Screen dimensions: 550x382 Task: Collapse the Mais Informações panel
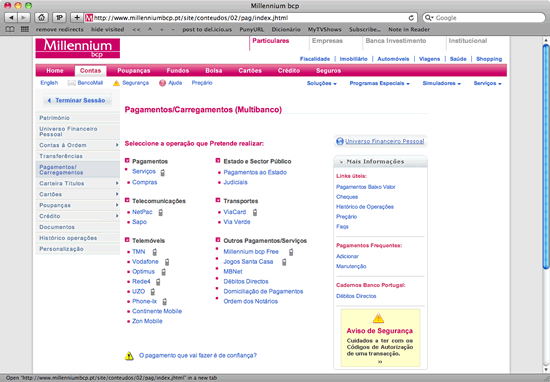click(341, 162)
